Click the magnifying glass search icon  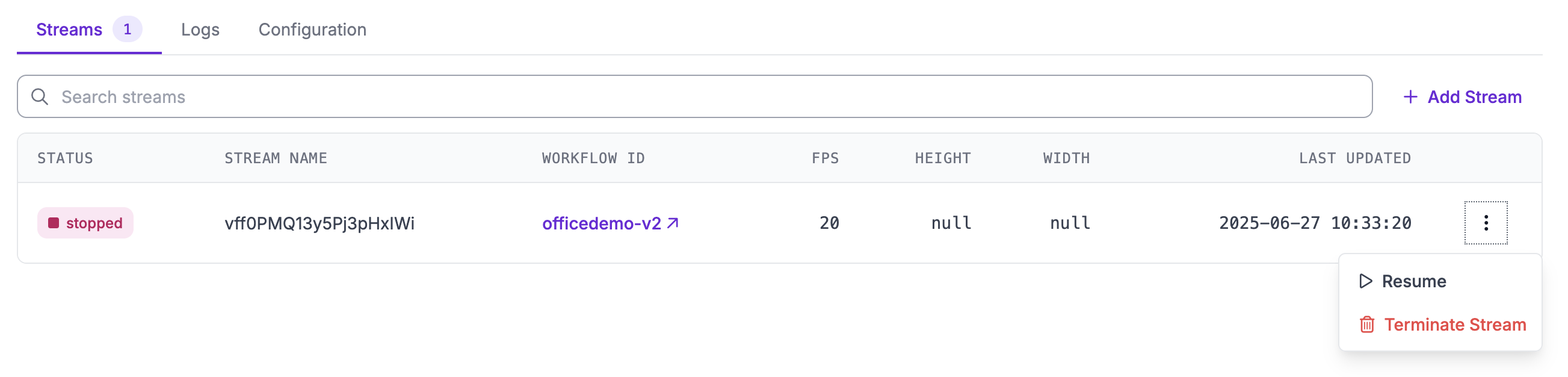[x=40, y=97]
